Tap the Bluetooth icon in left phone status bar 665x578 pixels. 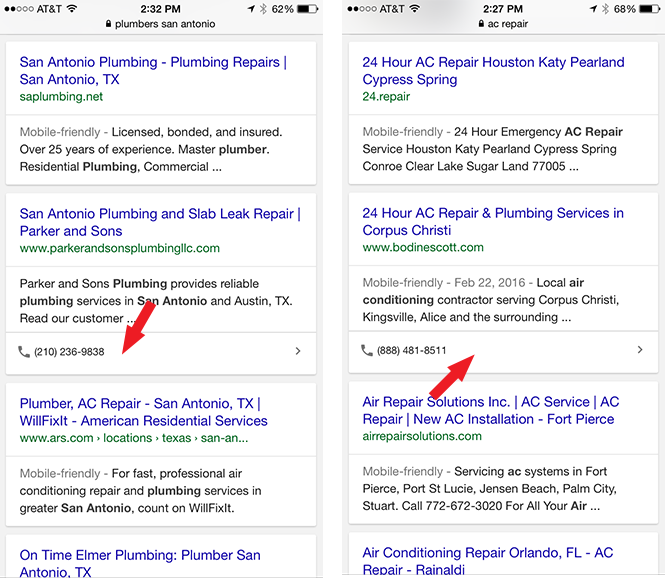tap(263, 9)
